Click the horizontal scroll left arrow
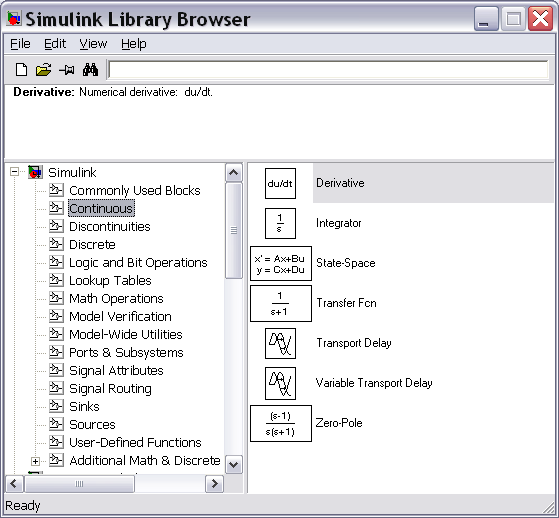Image resolution: width=559 pixels, height=518 pixels. click(x=14, y=484)
